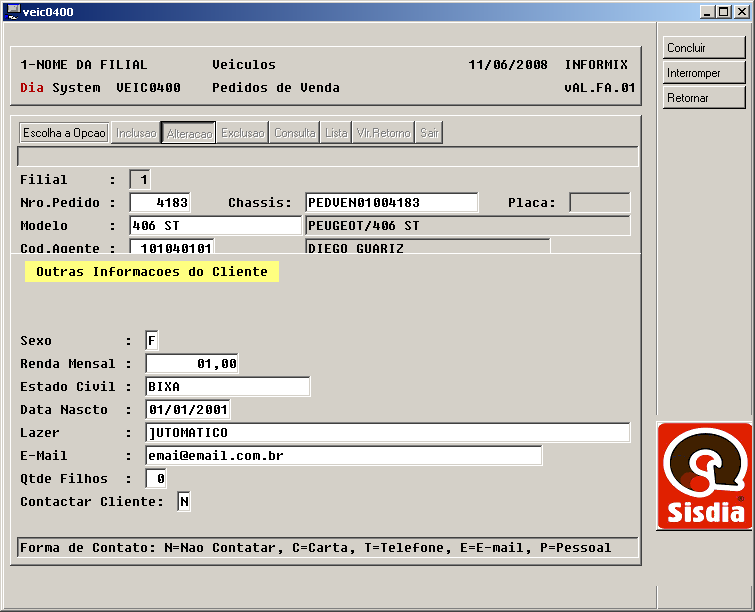This screenshot has width=755, height=612.
Task: Click the DIEGO GUARIZ agent name field
Action: (428, 247)
